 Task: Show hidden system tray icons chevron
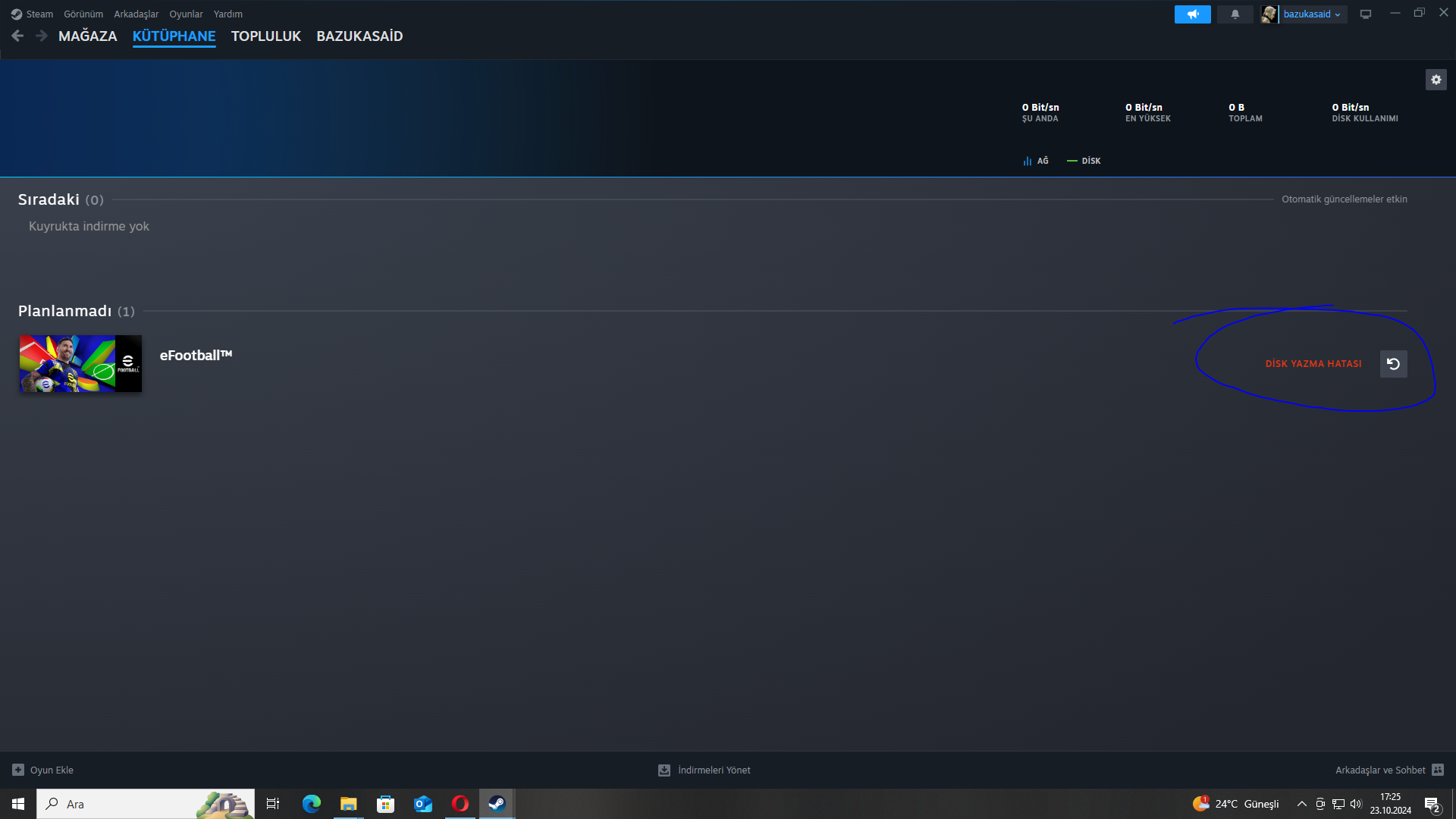coord(1301,804)
